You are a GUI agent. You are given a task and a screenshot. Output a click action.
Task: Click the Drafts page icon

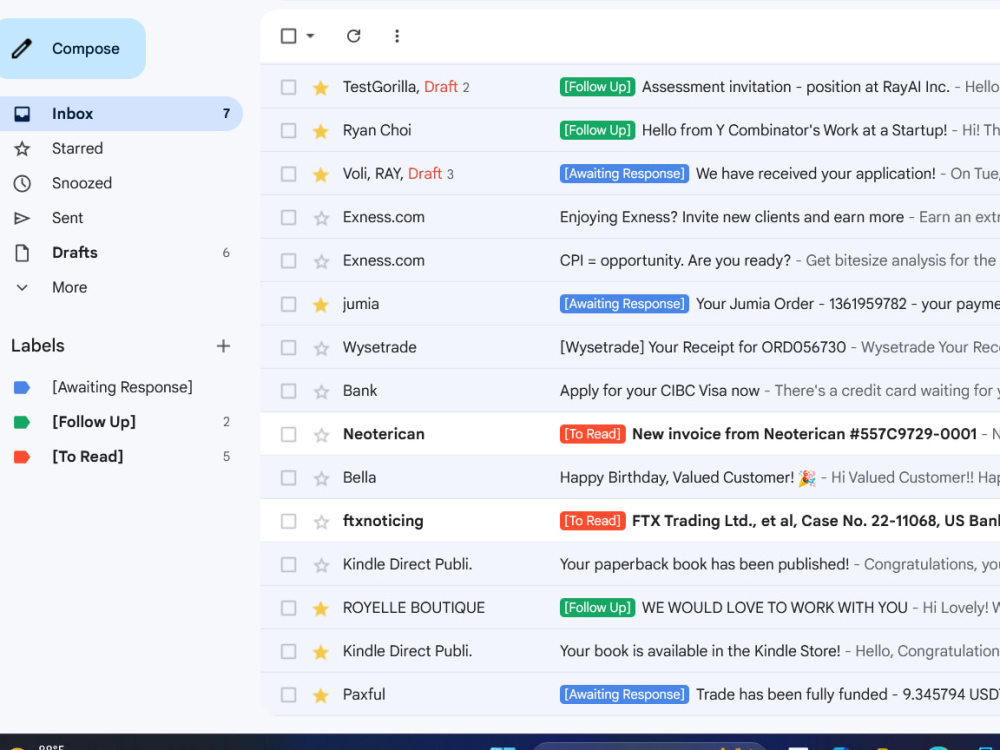pos(22,253)
